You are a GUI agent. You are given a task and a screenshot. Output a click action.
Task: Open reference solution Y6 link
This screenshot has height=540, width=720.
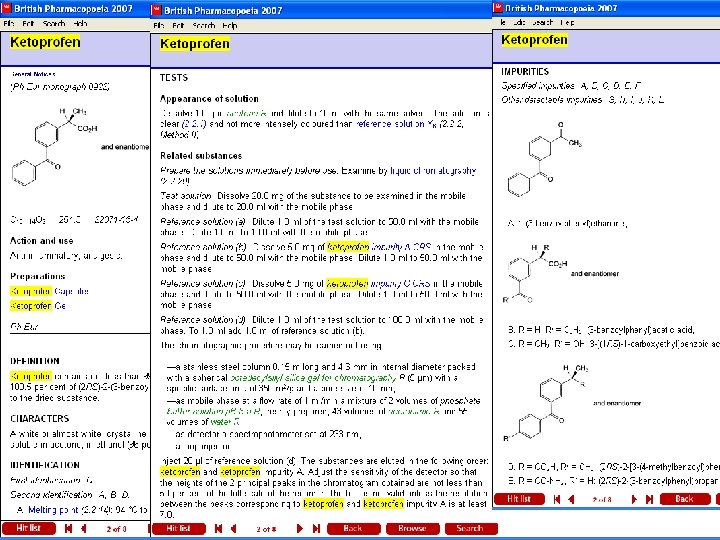(x=394, y=124)
